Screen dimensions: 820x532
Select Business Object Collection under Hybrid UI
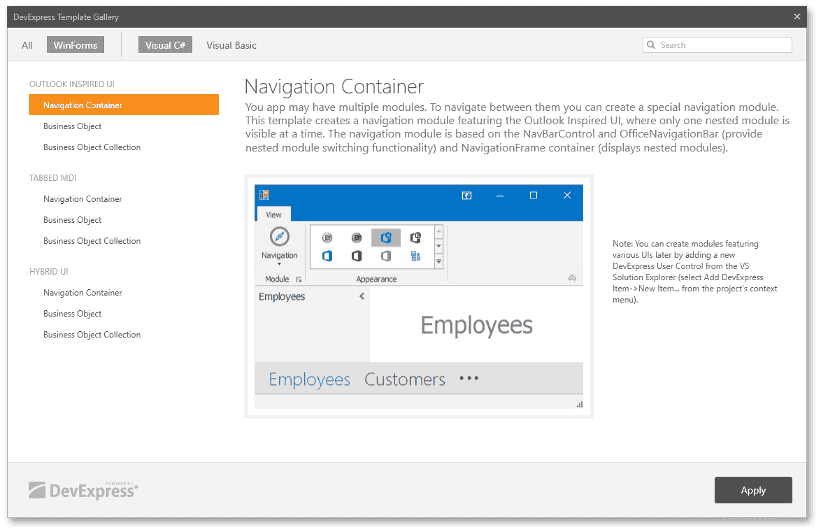[92, 334]
